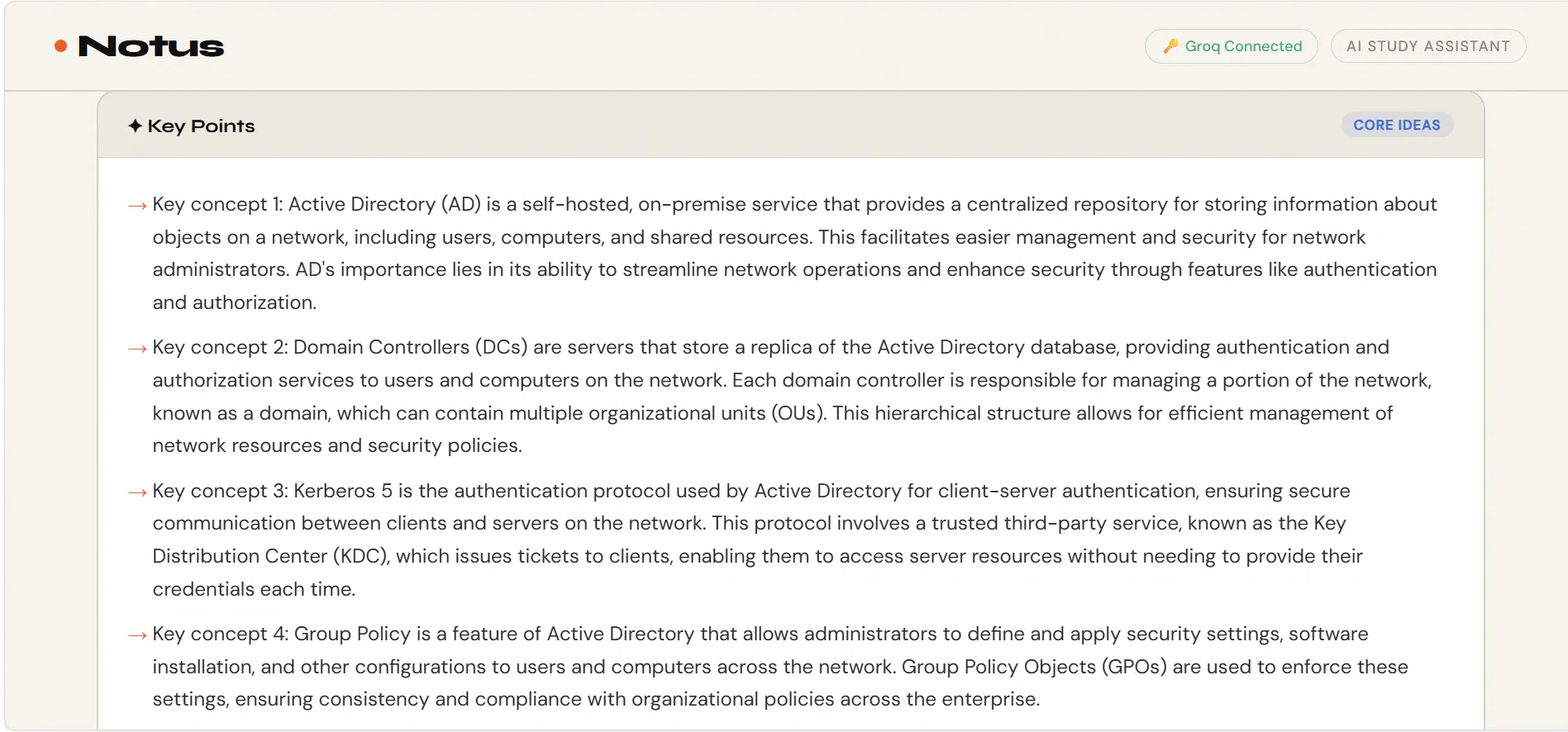Click the arrow bullet for Key concept 2
Image resolution: width=1568 pixels, height=732 pixels.
pos(137,349)
